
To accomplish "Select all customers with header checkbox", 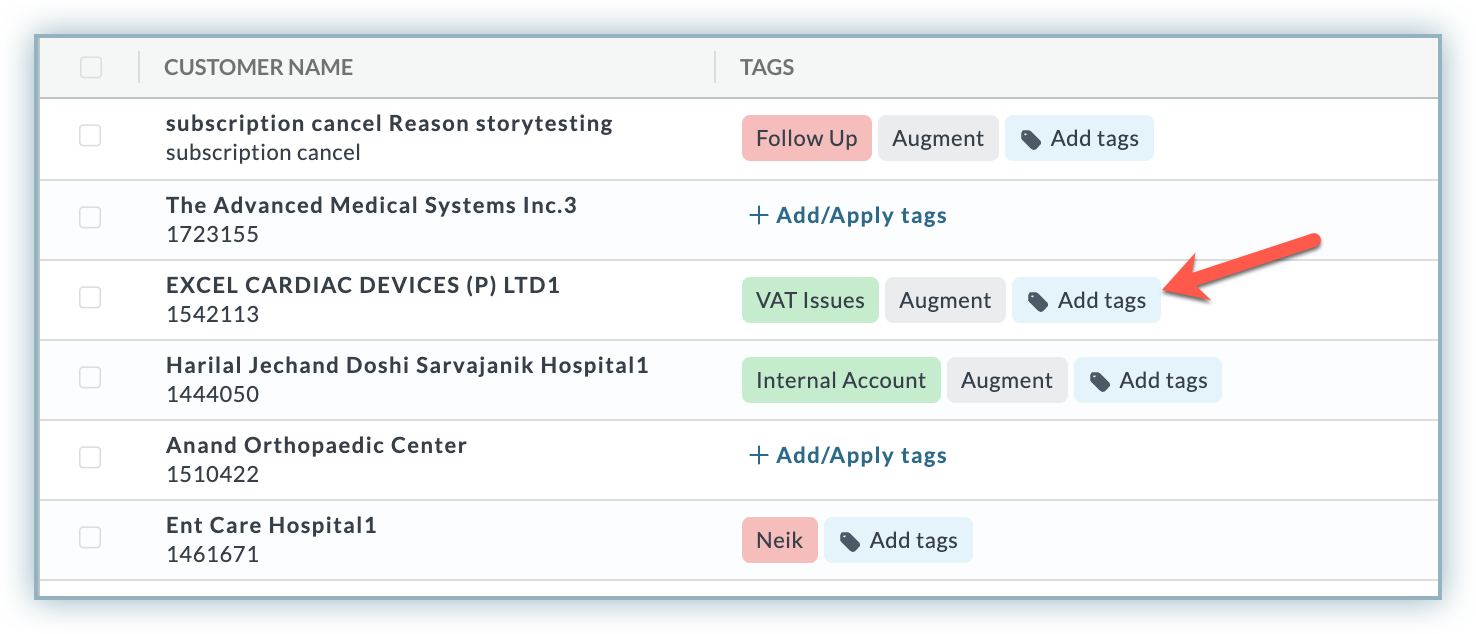I will click(90, 67).
